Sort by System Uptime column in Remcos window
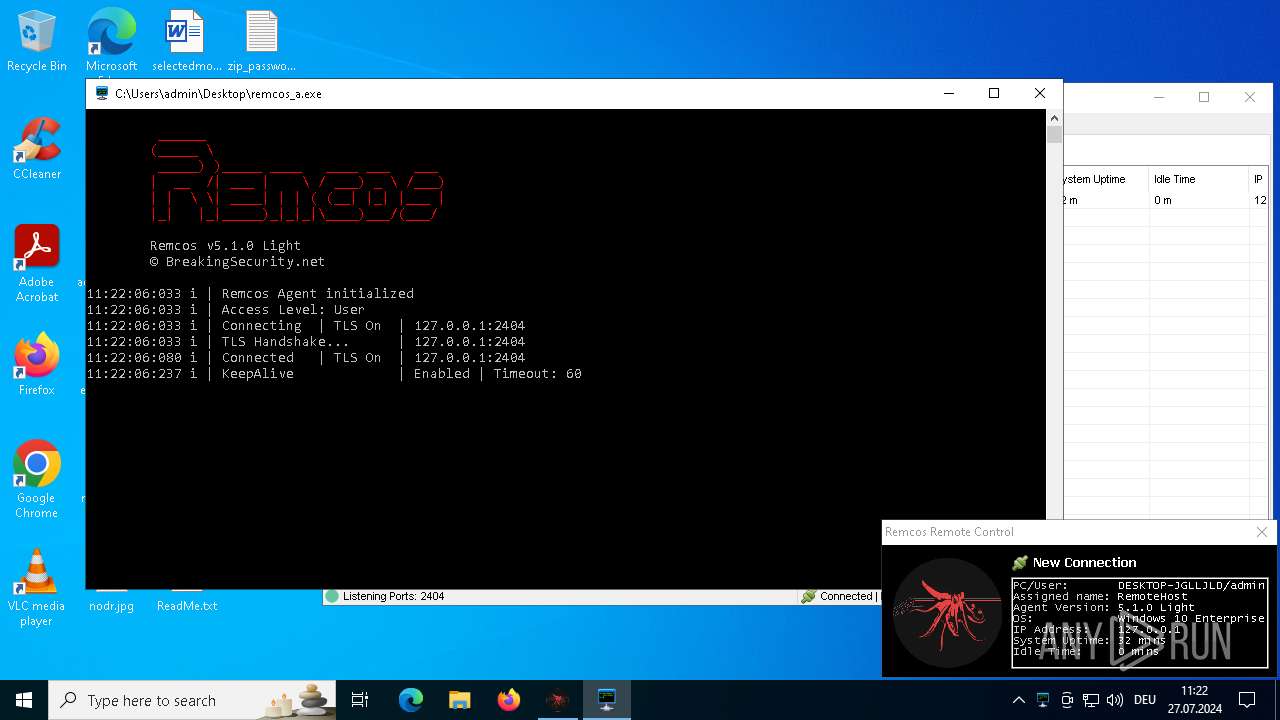The image size is (1280, 720). pos(1104,179)
